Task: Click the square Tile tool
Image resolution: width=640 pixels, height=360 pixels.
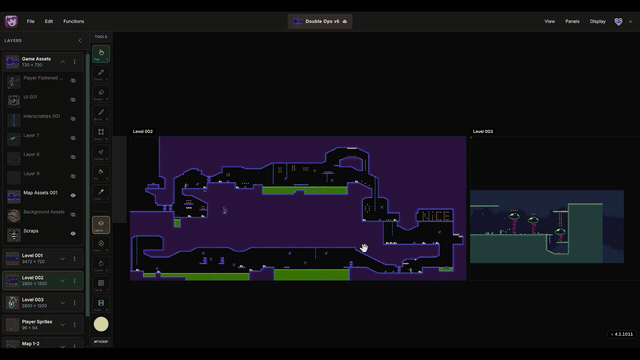Action: point(101,284)
